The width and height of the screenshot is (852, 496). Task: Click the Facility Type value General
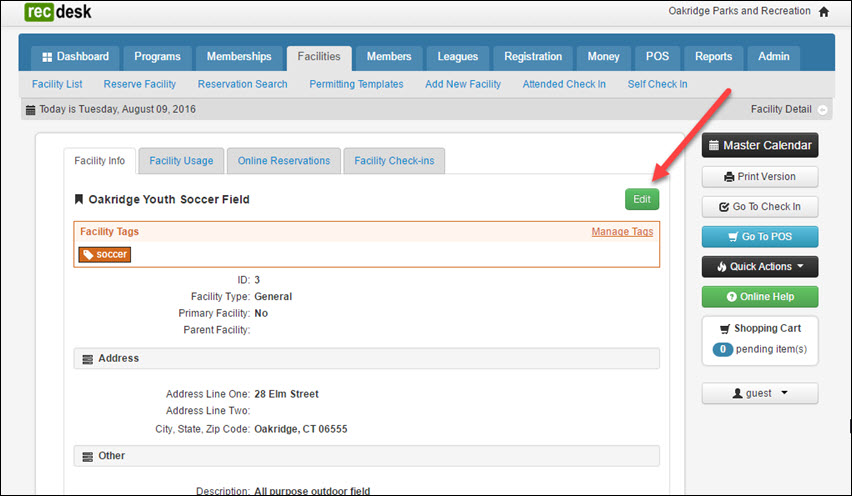coord(273,297)
